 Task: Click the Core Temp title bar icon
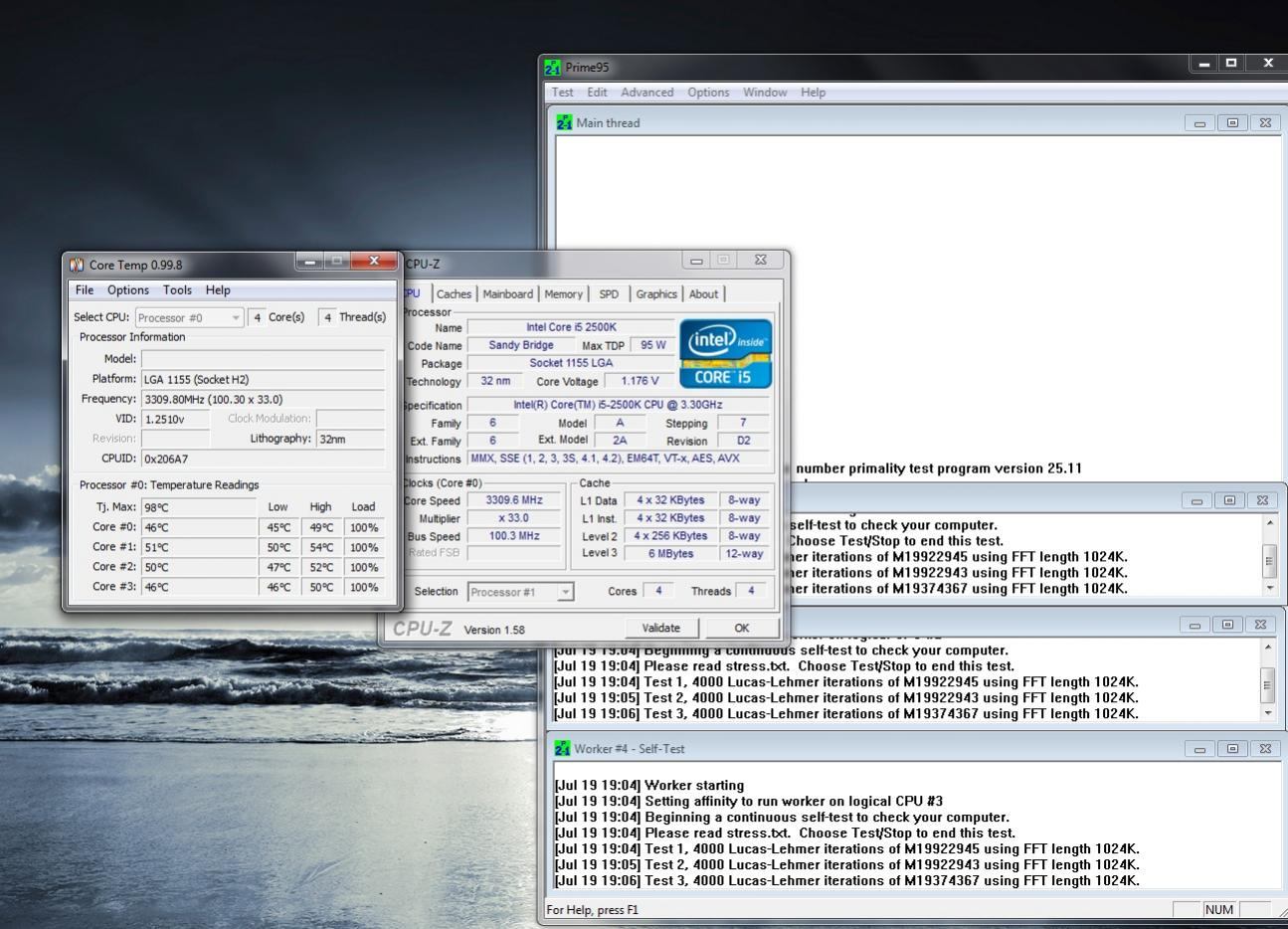[77, 265]
